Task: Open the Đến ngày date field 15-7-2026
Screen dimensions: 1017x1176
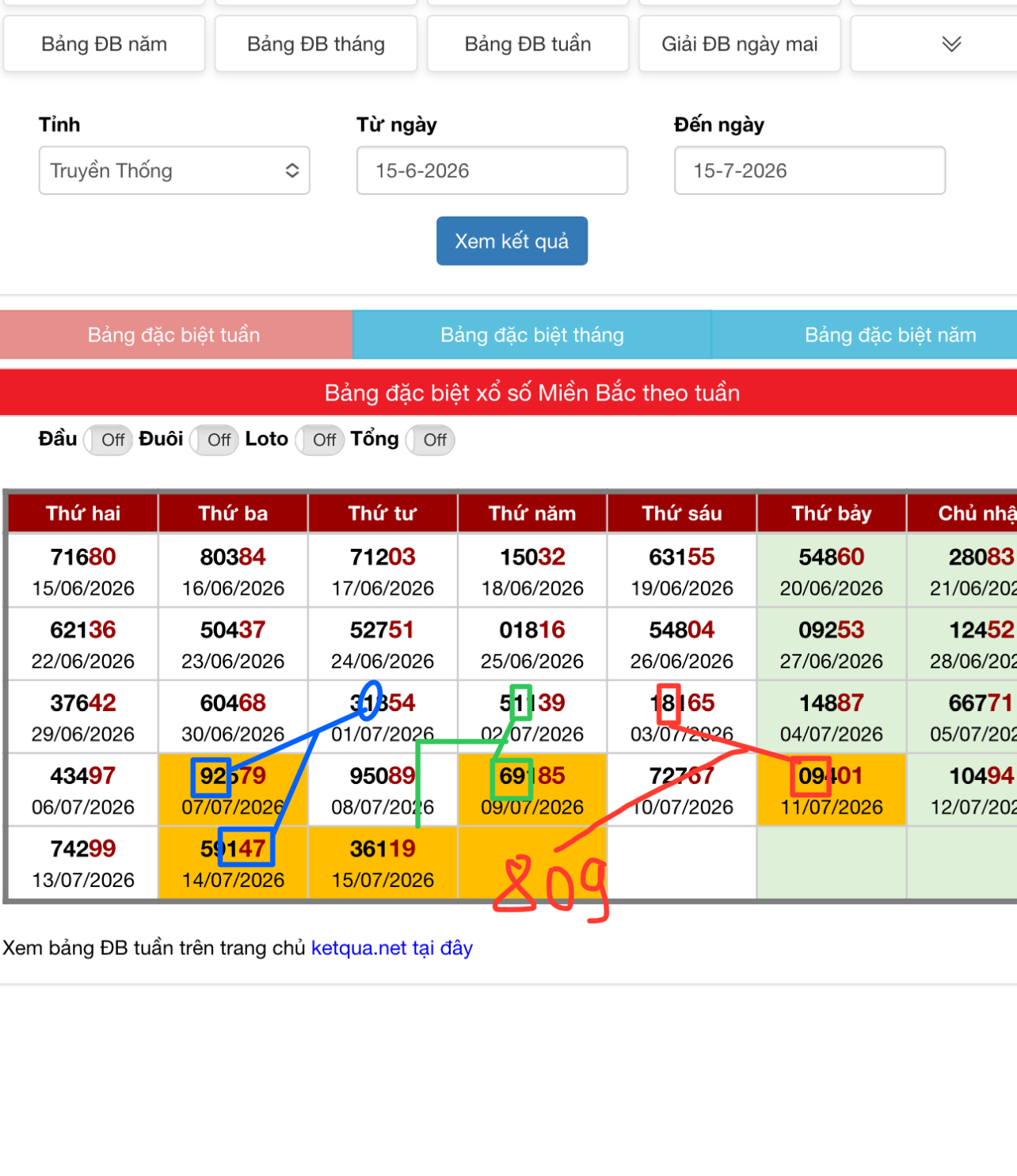Action: pyautogui.click(x=809, y=170)
